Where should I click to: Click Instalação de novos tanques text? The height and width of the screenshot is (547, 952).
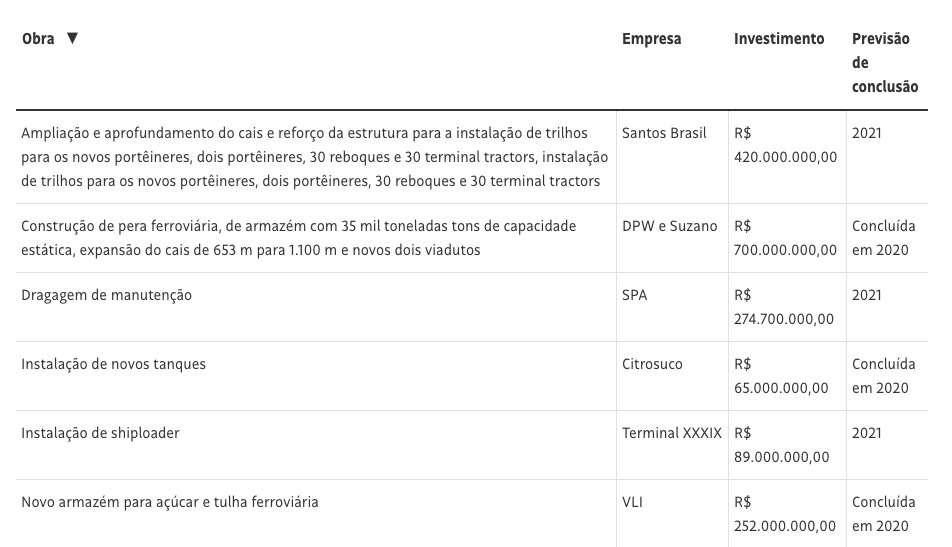click(113, 364)
